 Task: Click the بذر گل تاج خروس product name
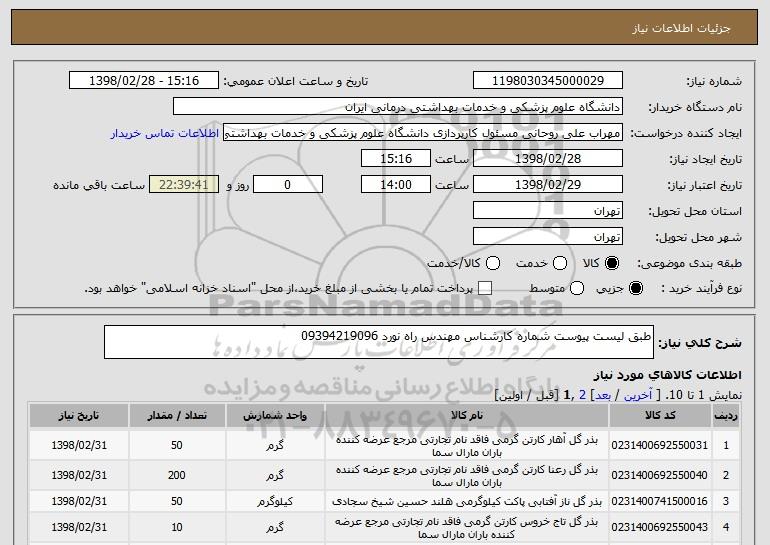tap(467, 528)
